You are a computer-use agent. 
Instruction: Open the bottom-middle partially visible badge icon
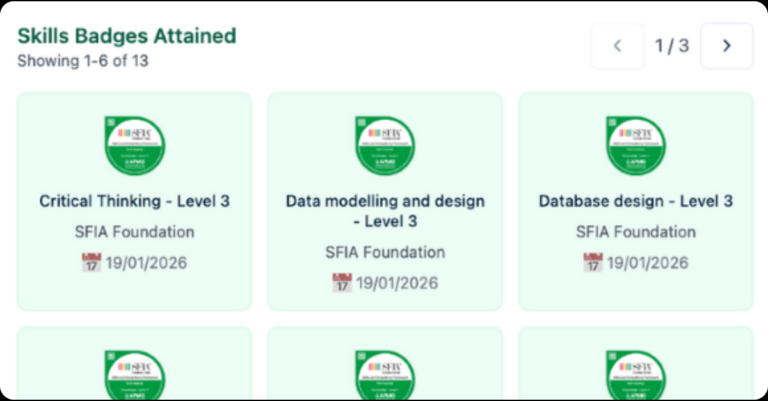[x=385, y=375]
